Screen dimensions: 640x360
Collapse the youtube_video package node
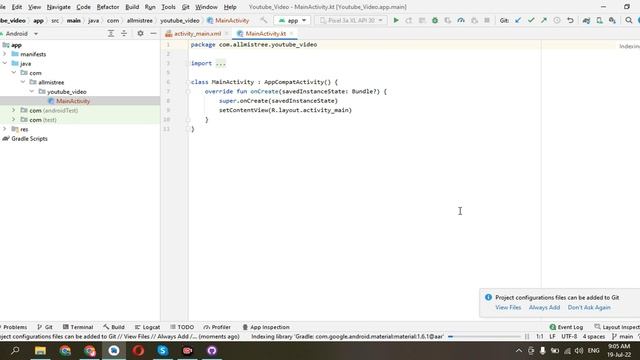coord(32,91)
